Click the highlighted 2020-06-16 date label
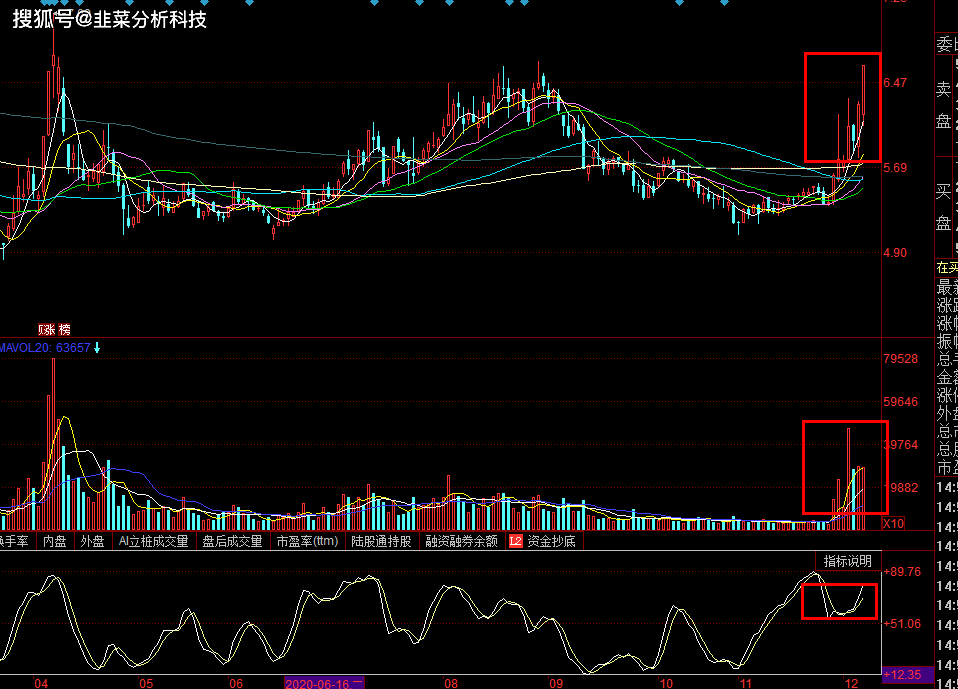Image resolution: width=958 pixels, height=689 pixels. point(324,683)
